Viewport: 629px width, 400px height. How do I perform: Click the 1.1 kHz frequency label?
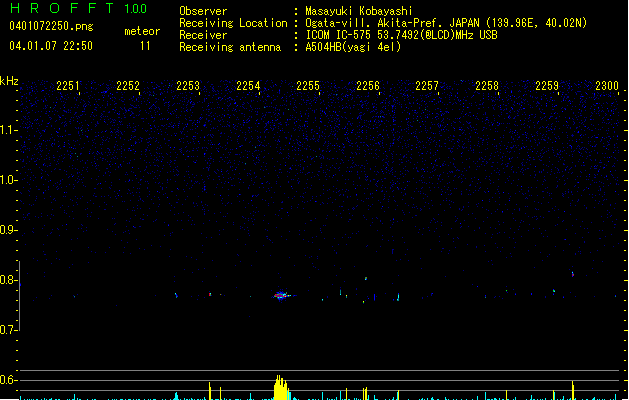click(x=8, y=130)
